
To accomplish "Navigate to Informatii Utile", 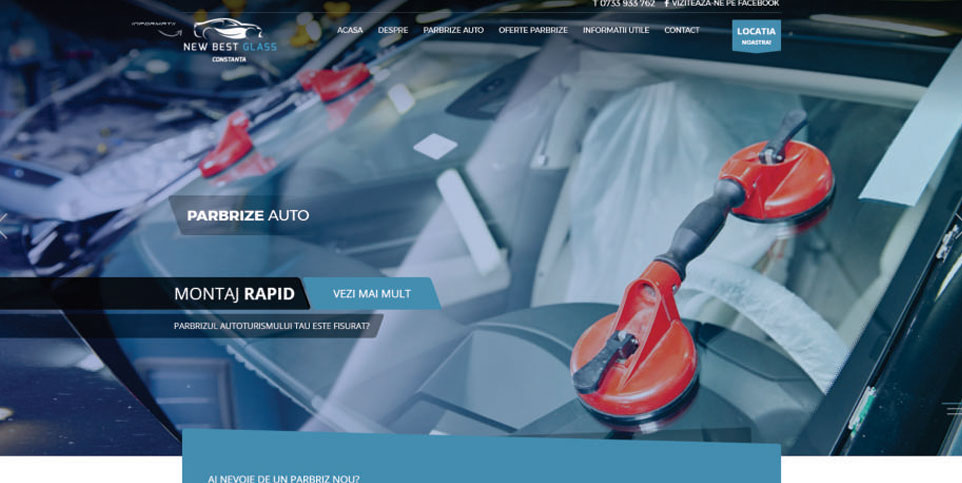I will (x=616, y=30).
